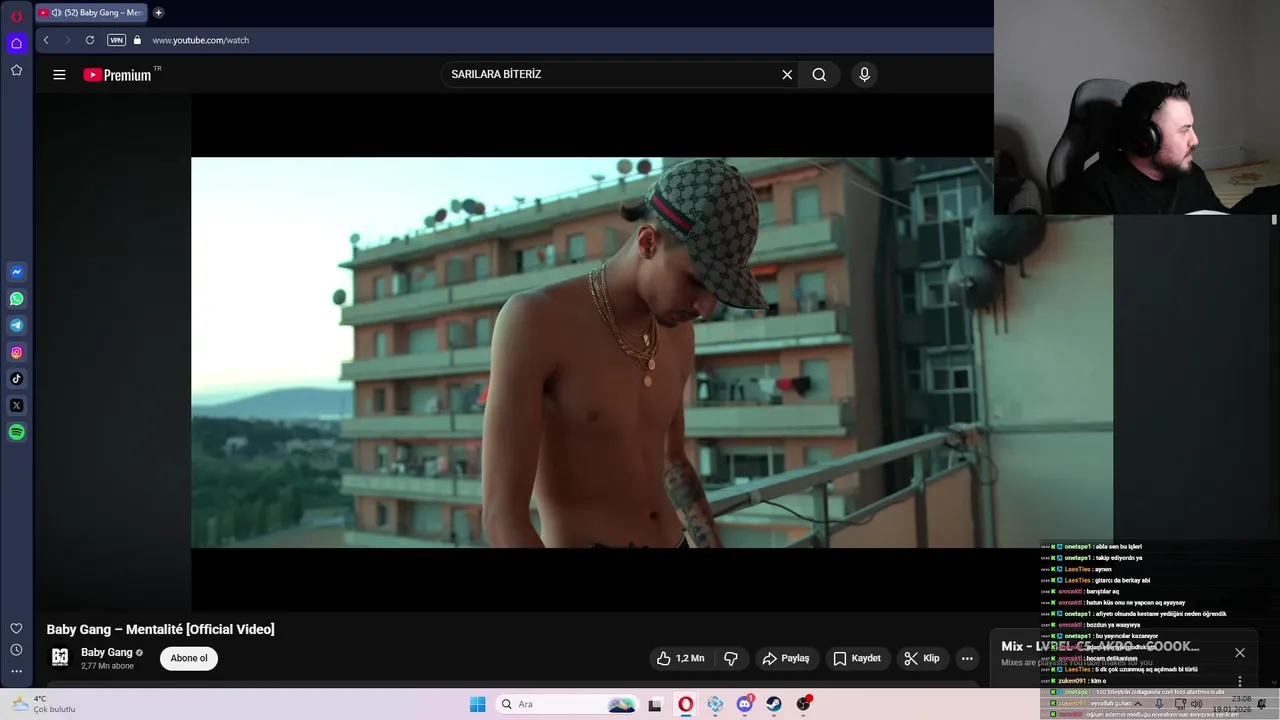This screenshot has height=720, width=1280.
Task: Open browsing history clock icon in sidebar
Action: coord(16,650)
